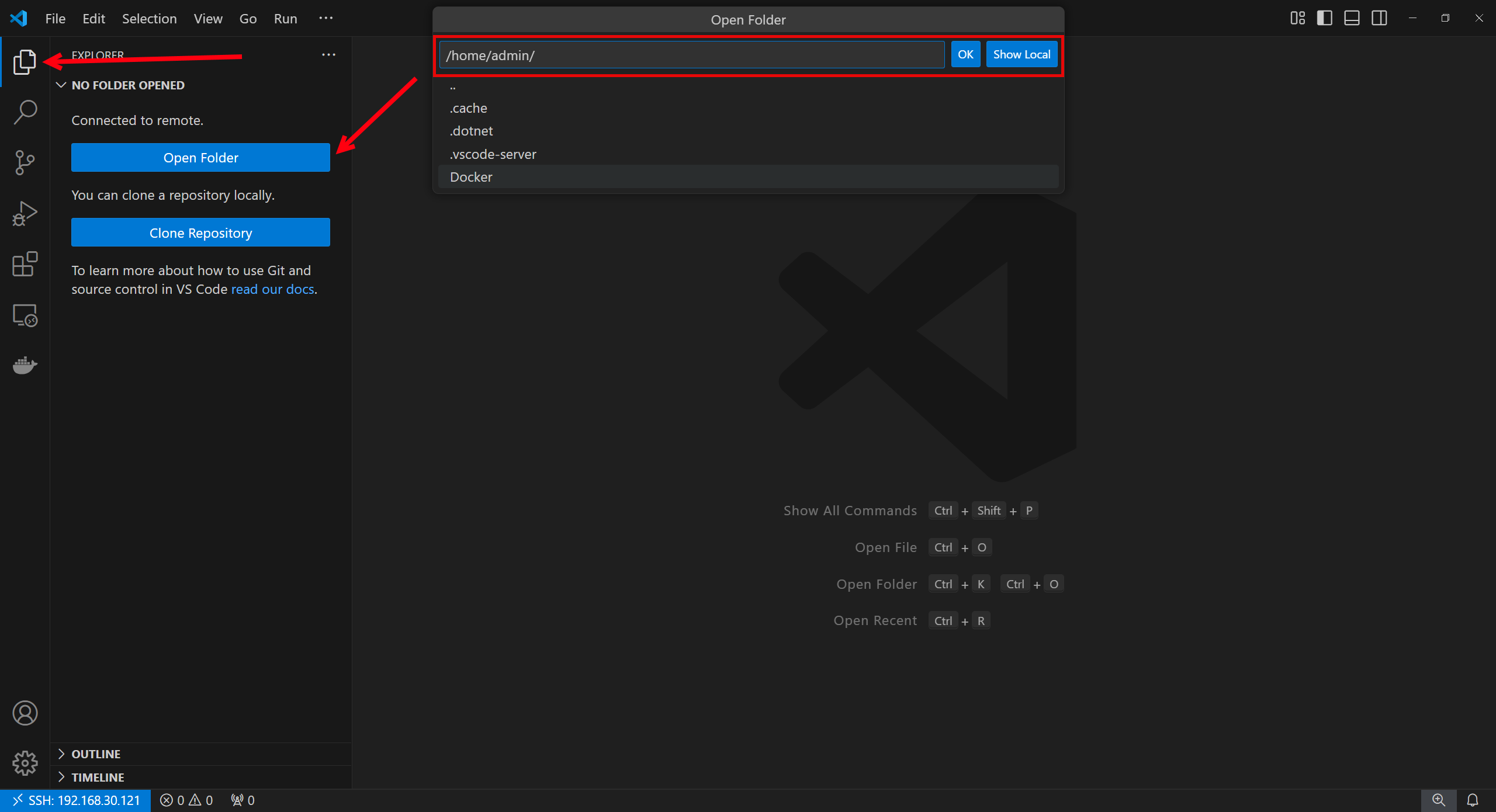Screen dimensions: 1496x812
Task: Toggle the secondary side bar visibility
Action: coord(1379,18)
